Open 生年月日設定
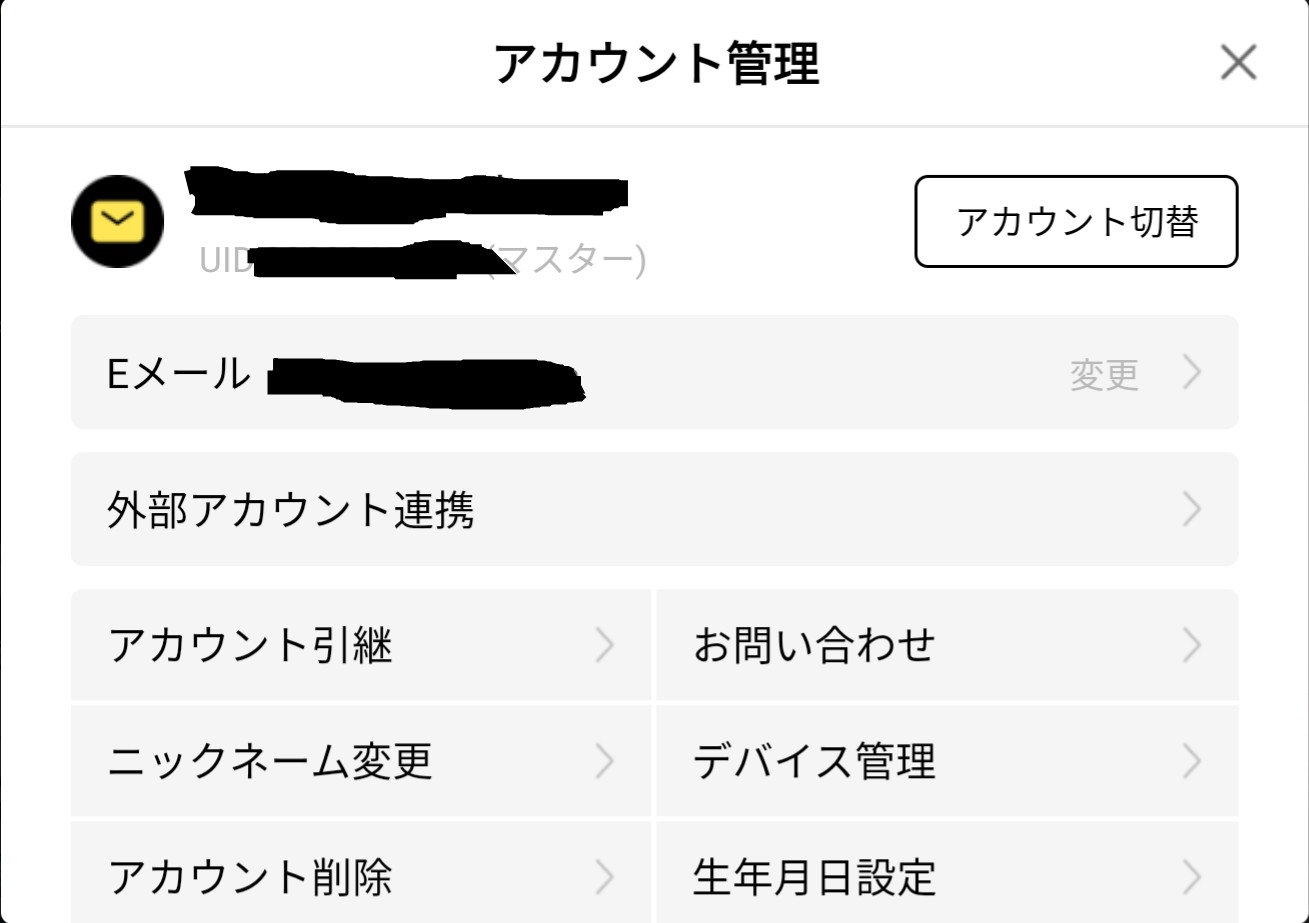Image resolution: width=1309 pixels, height=923 pixels. tap(814, 877)
